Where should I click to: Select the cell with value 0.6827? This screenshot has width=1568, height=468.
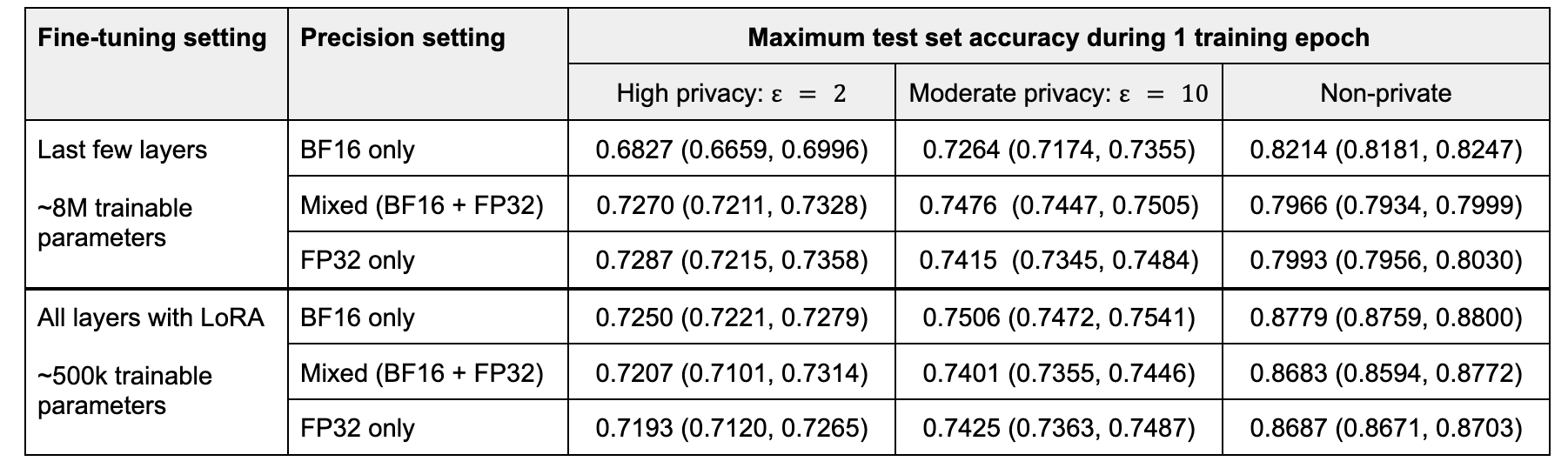(x=731, y=150)
